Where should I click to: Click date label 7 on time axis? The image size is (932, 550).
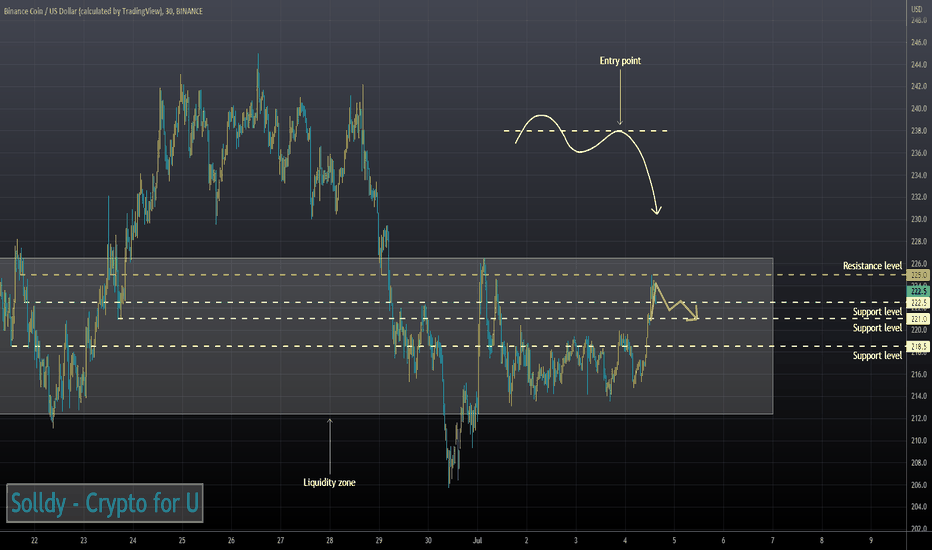pyautogui.click(x=773, y=540)
